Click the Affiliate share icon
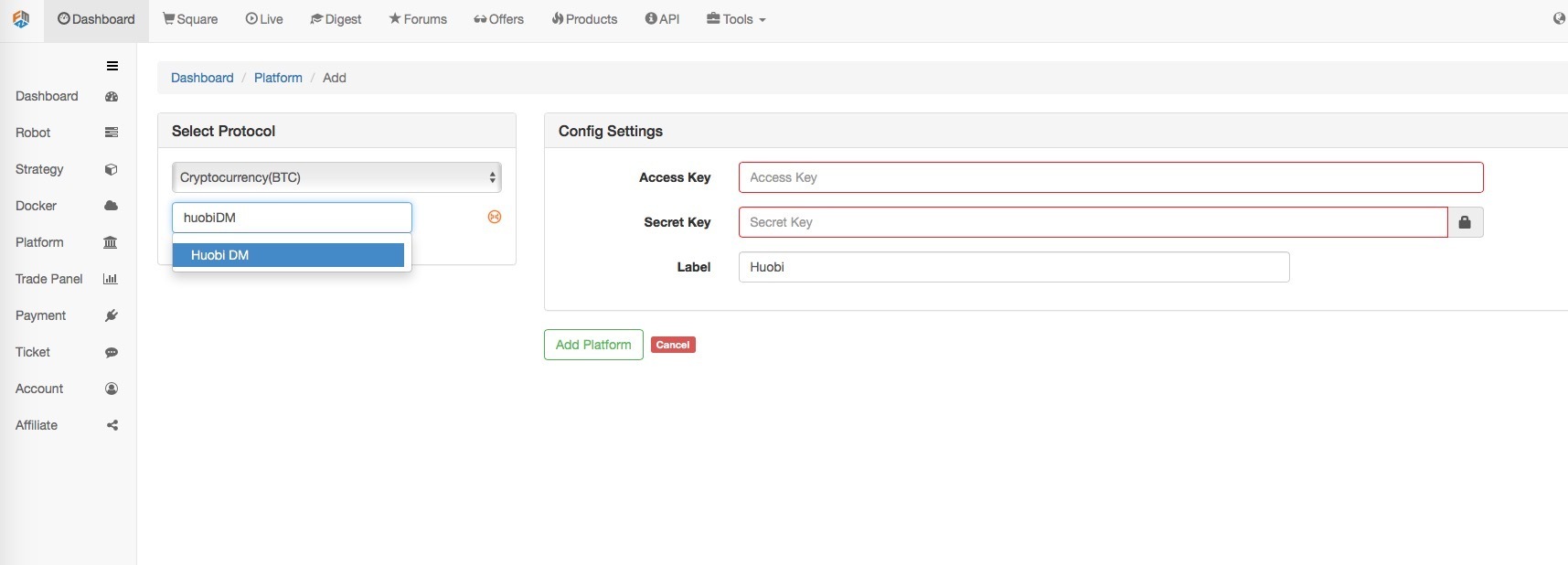 point(112,425)
